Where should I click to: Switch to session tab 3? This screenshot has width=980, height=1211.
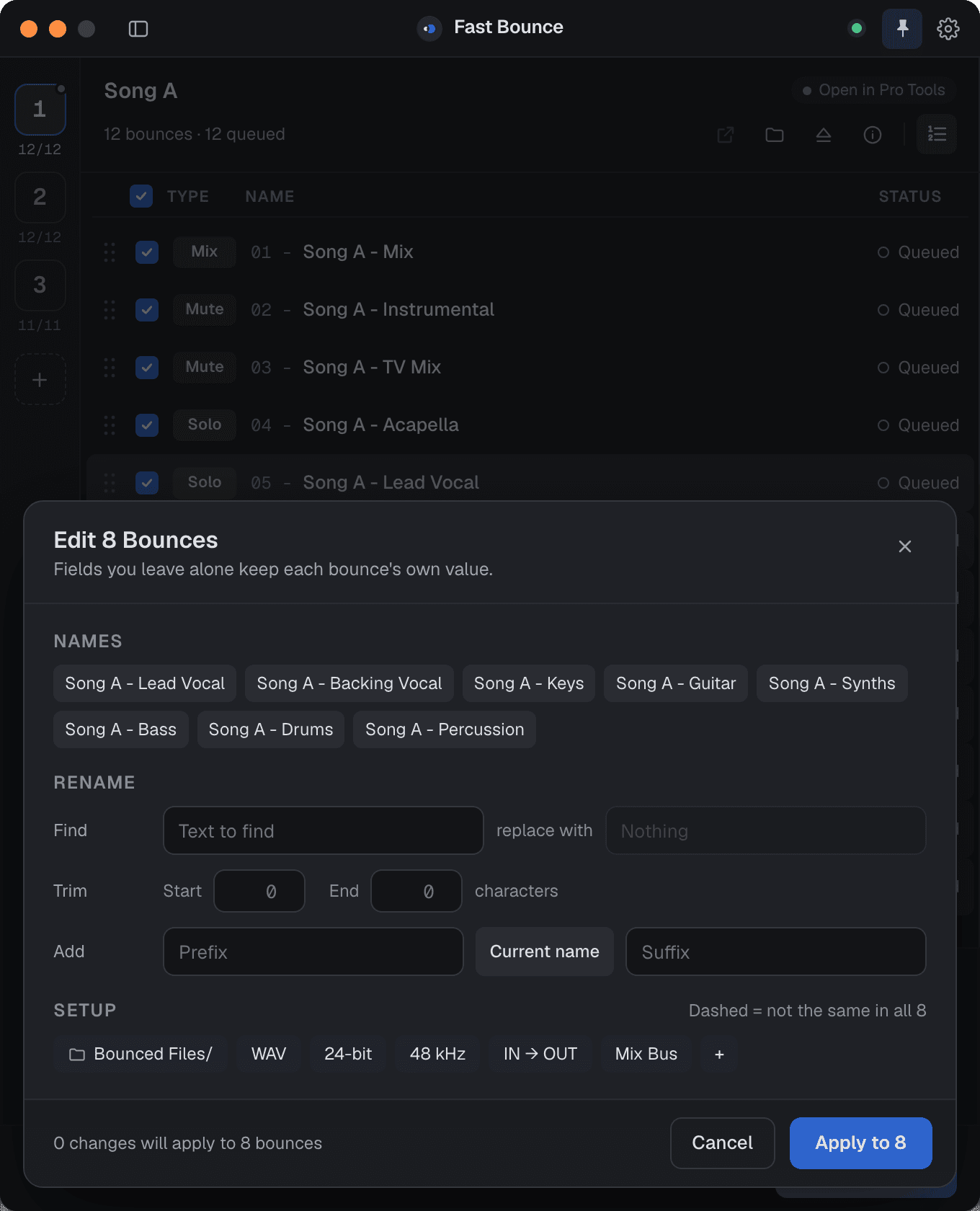pyautogui.click(x=40, y=285)
